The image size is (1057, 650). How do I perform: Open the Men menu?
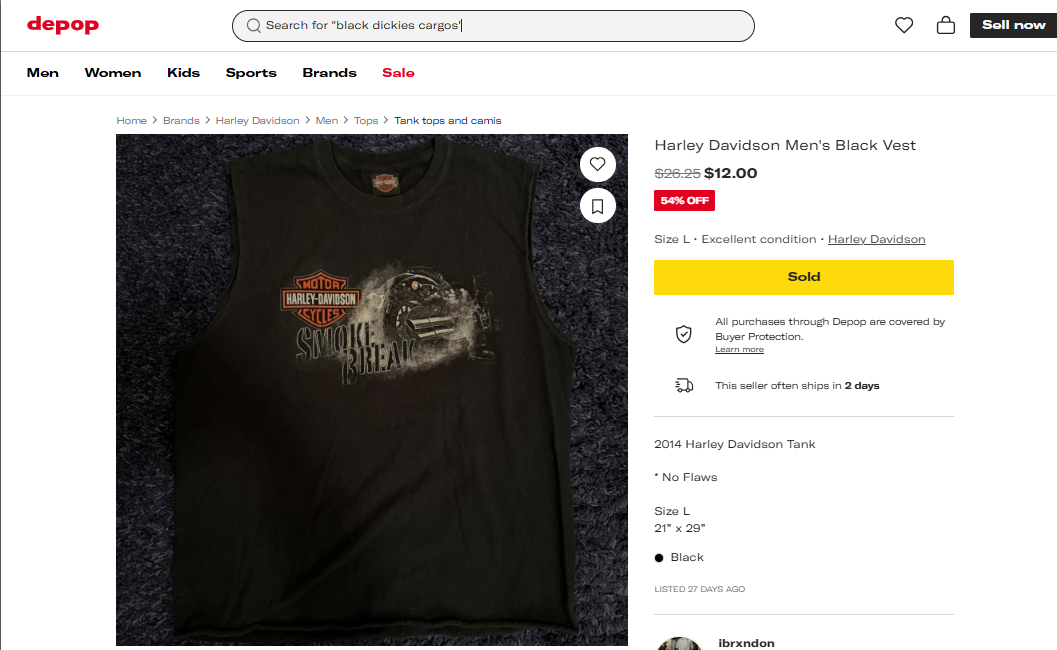pos(43,73)
